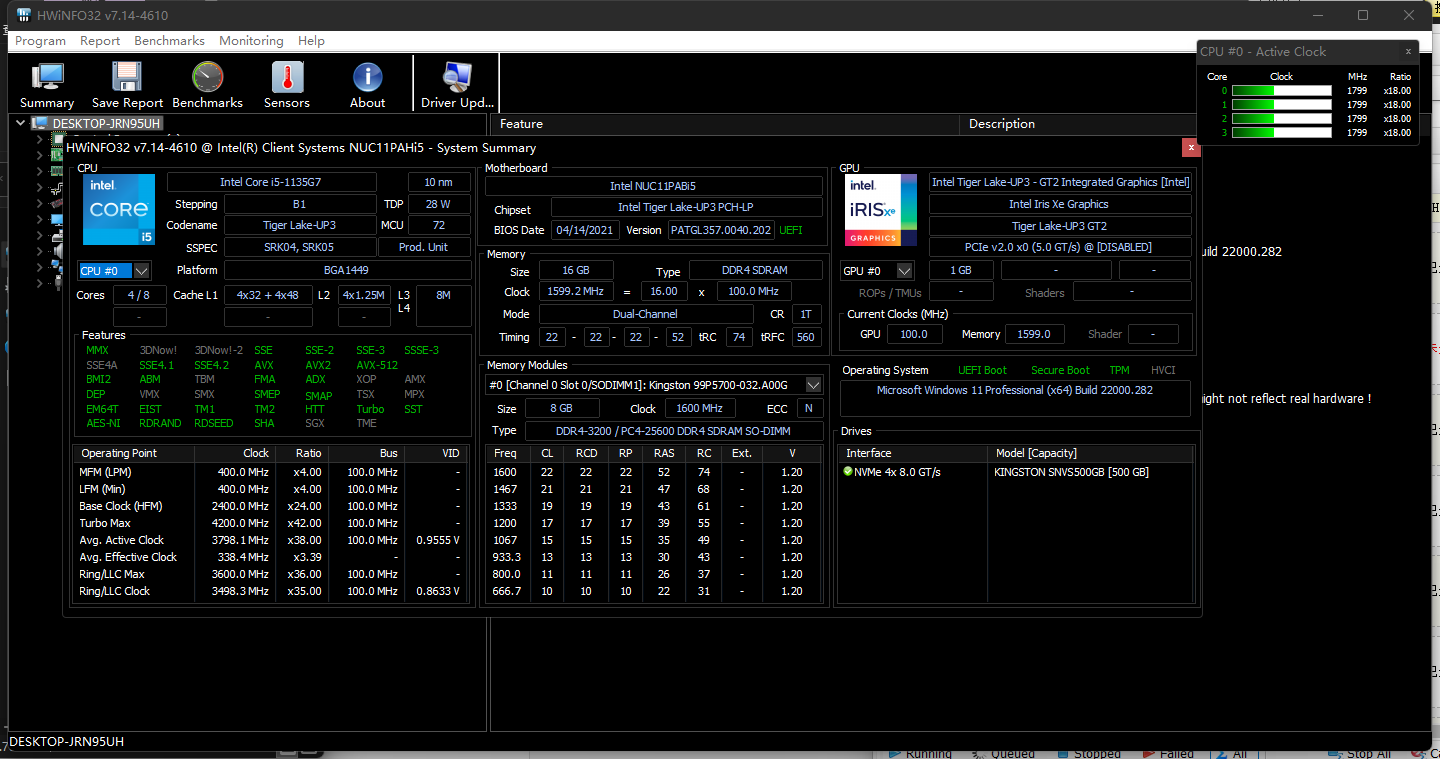Click the Description column header
Image resolution: width=1440 pixels, height=759 pixels.
pos(1001,124)
